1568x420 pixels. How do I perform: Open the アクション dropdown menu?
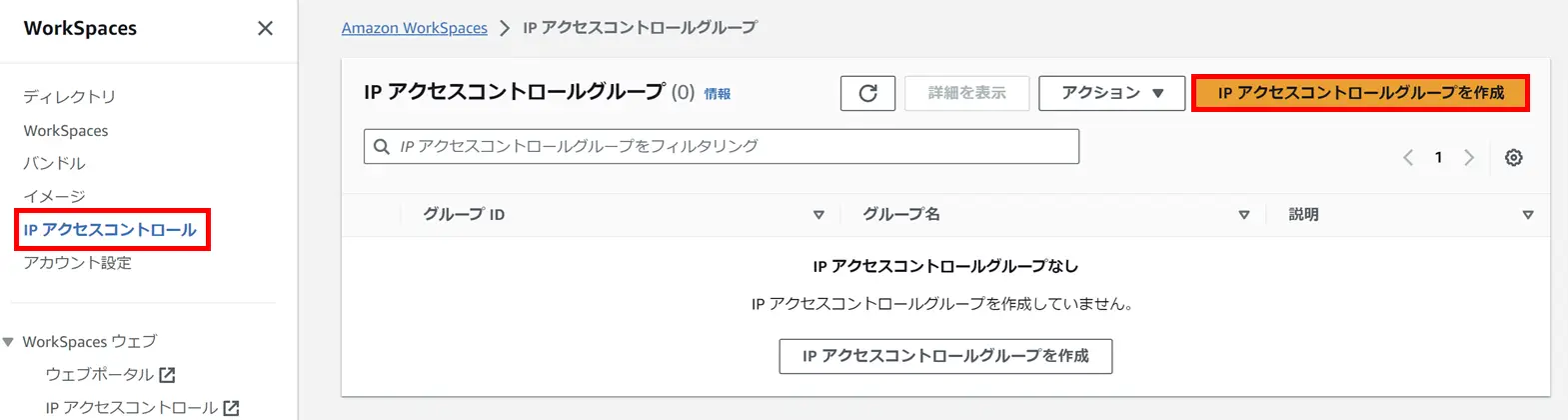coord(1111,93)
